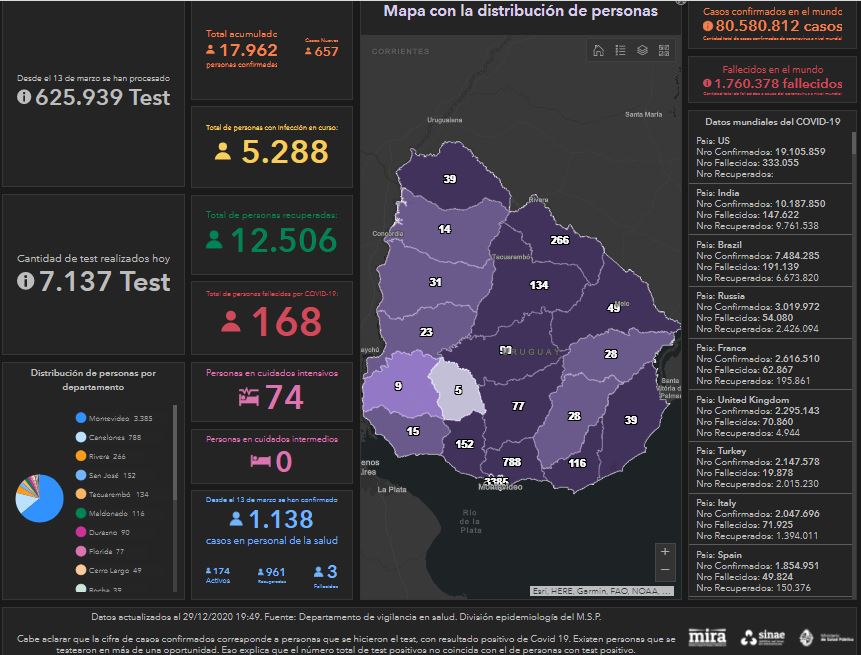Expand the Esri map attribution text

pos(600,590)
